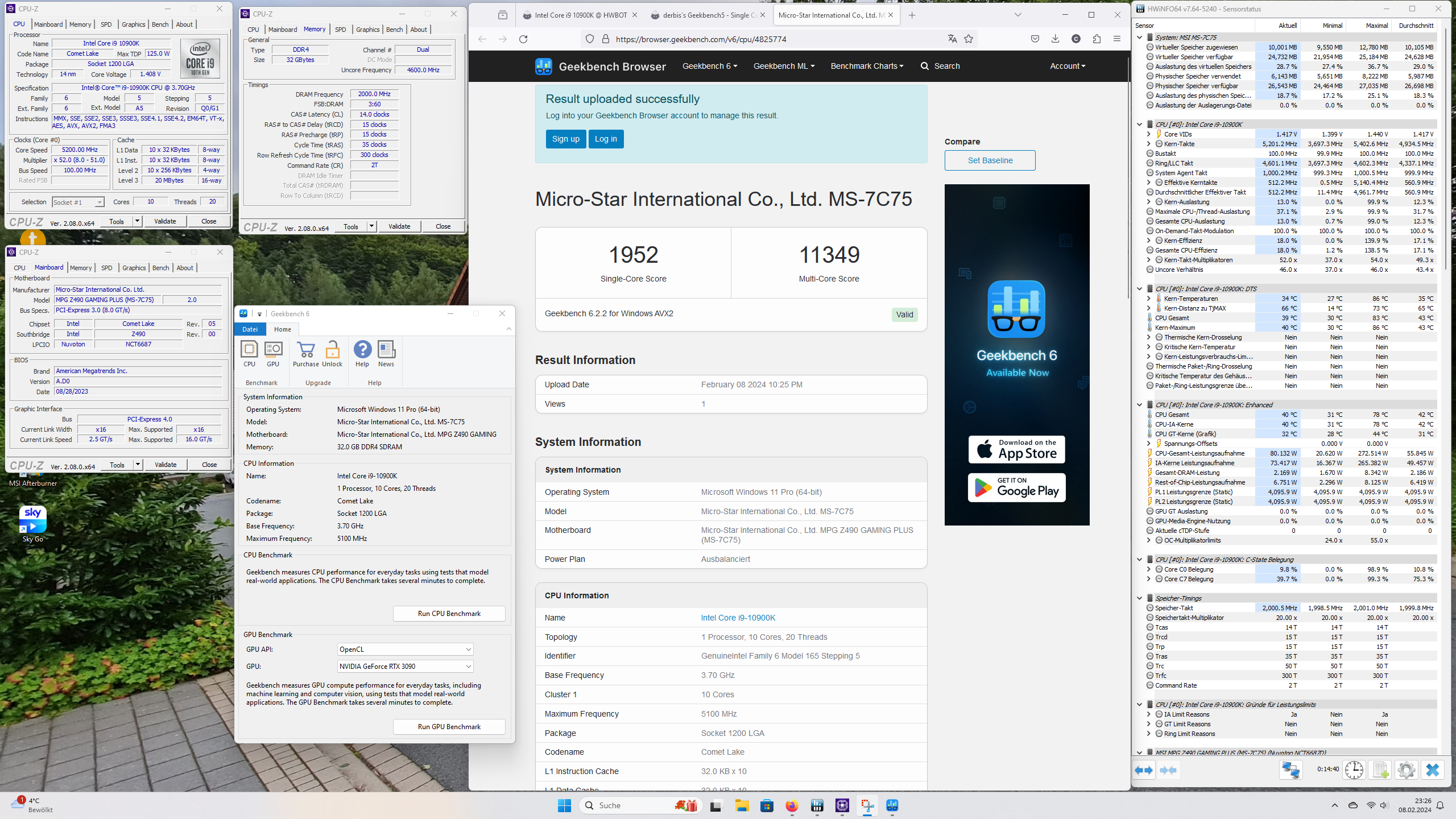Click Run CPU Benchmark button

pyautogui.click(x=449, y=614)
